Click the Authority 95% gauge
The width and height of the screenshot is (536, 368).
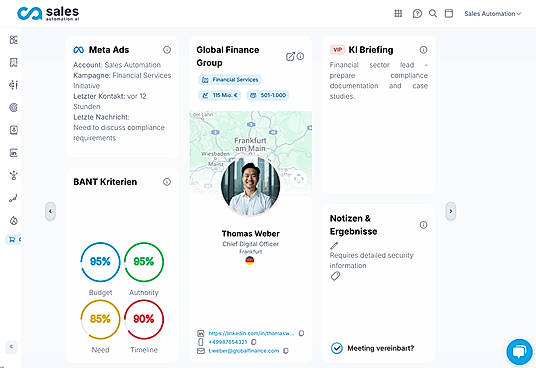point(144,262)
